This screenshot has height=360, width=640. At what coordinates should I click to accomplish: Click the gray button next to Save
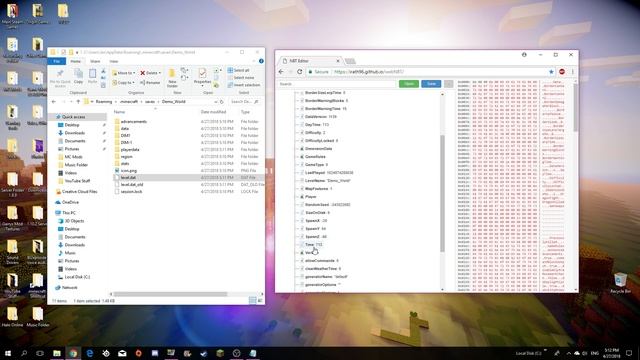[x=449, y=84]
